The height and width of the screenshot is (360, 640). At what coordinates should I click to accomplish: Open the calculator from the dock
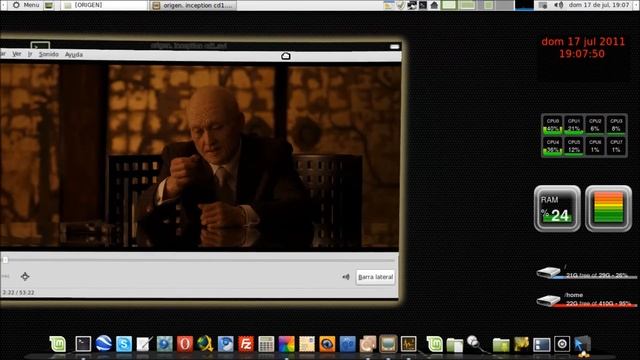pos(266,344)
